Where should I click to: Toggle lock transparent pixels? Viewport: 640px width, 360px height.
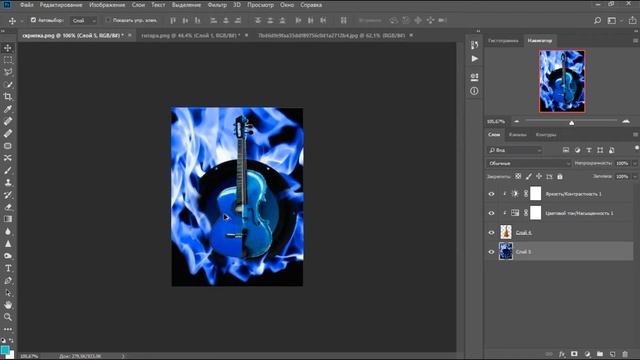coord(518,176)
